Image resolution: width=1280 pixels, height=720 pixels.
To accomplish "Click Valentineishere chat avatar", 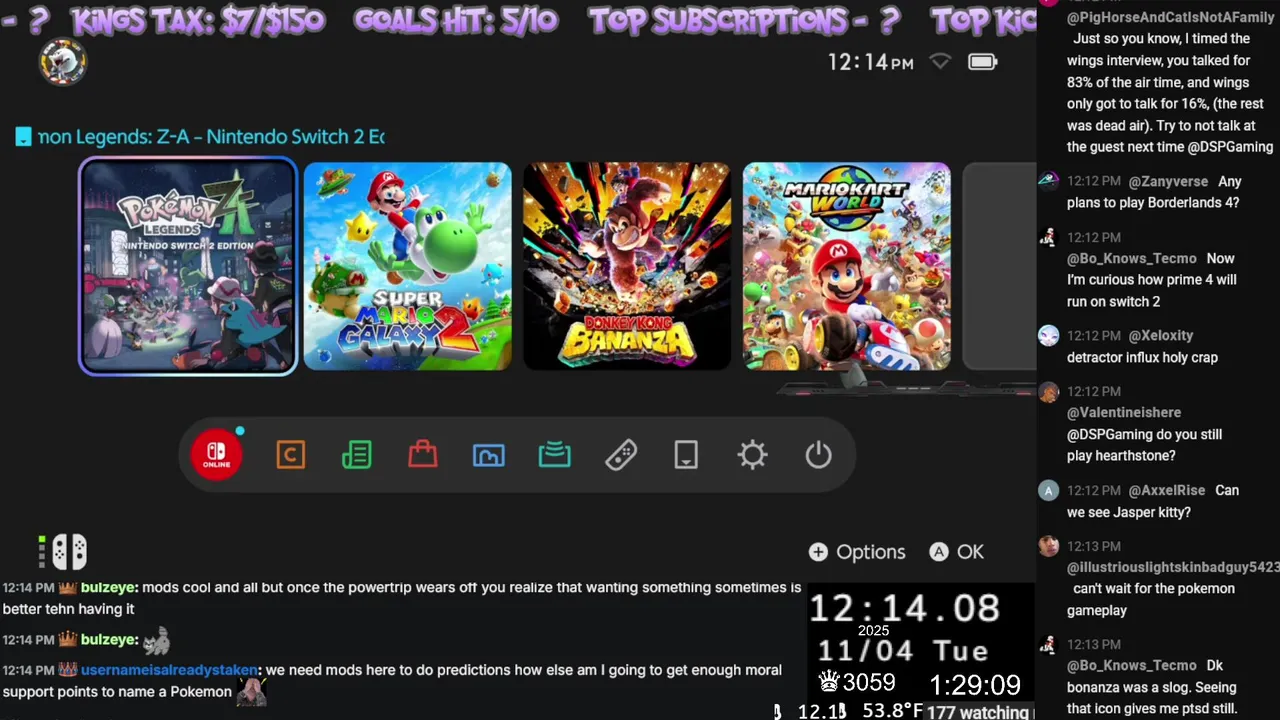I will 1048,392.
